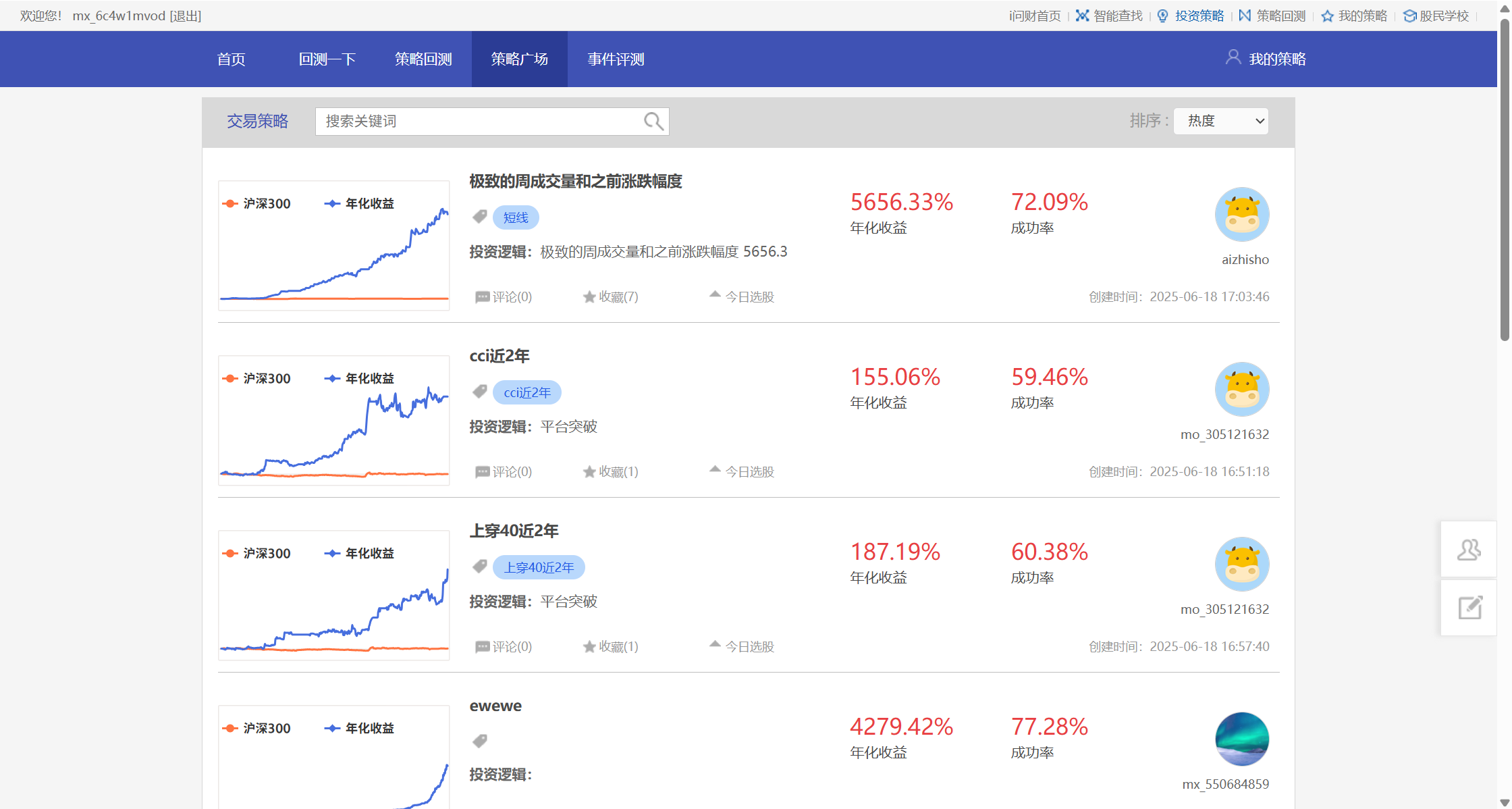Image resolution: width=1512 pixels, height=809 pixels.
Task: Click the floating edit feedback icon
Action: (x=1469, y=608)
